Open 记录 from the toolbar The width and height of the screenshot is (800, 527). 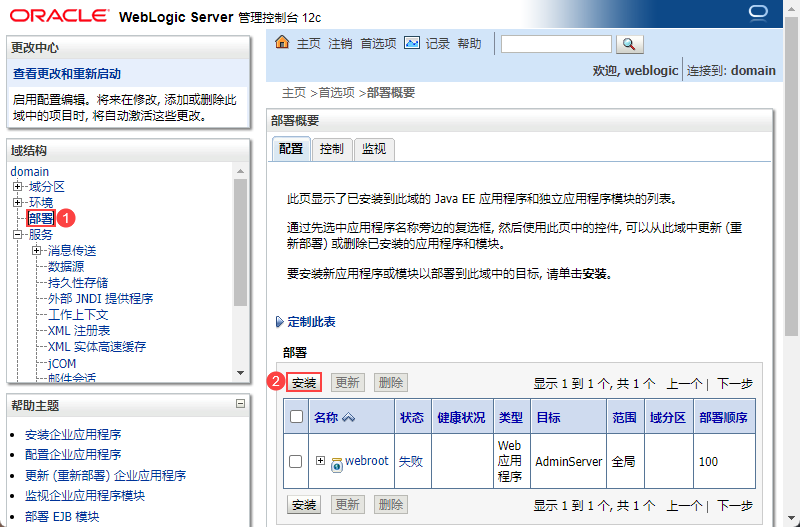click(x=438, y=43)
